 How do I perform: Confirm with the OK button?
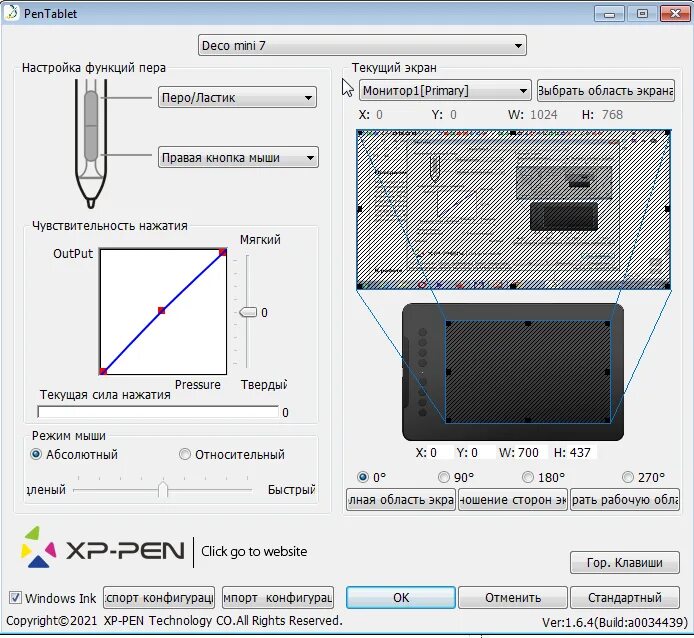pyautogui.click(x=401, y=598)
